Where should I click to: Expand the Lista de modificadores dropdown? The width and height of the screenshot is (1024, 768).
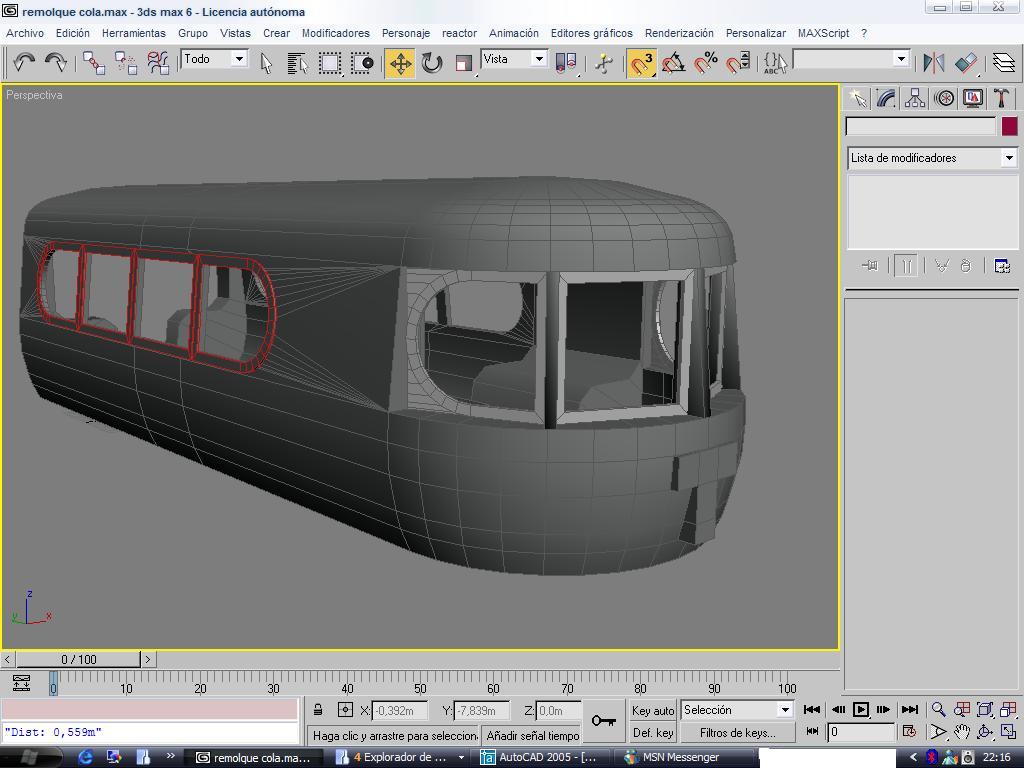tap(1008, 158)
